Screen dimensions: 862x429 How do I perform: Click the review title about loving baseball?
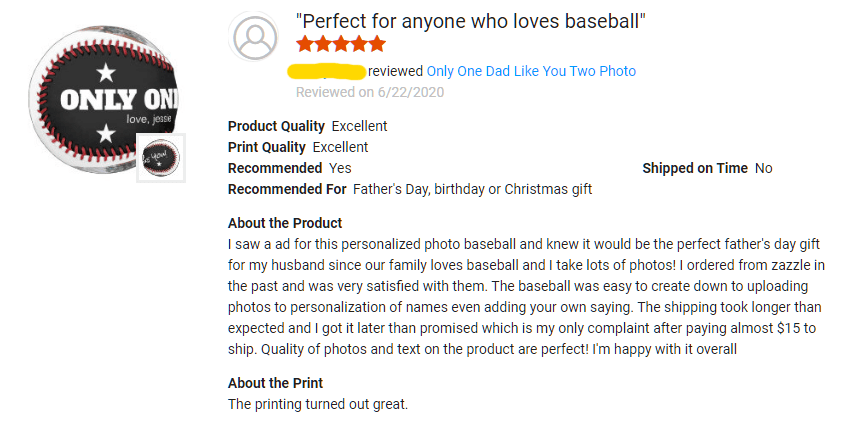click(470, 21)
